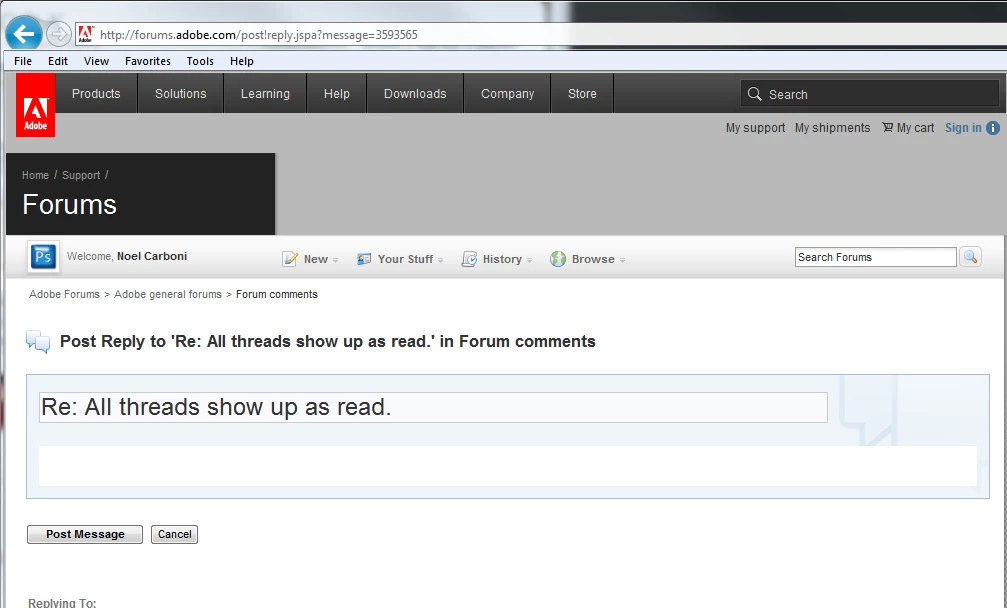This screenshot has height=608, width=1007.
Task: Open the Solutions navigation tab
Action: click(x=180, y=94)
